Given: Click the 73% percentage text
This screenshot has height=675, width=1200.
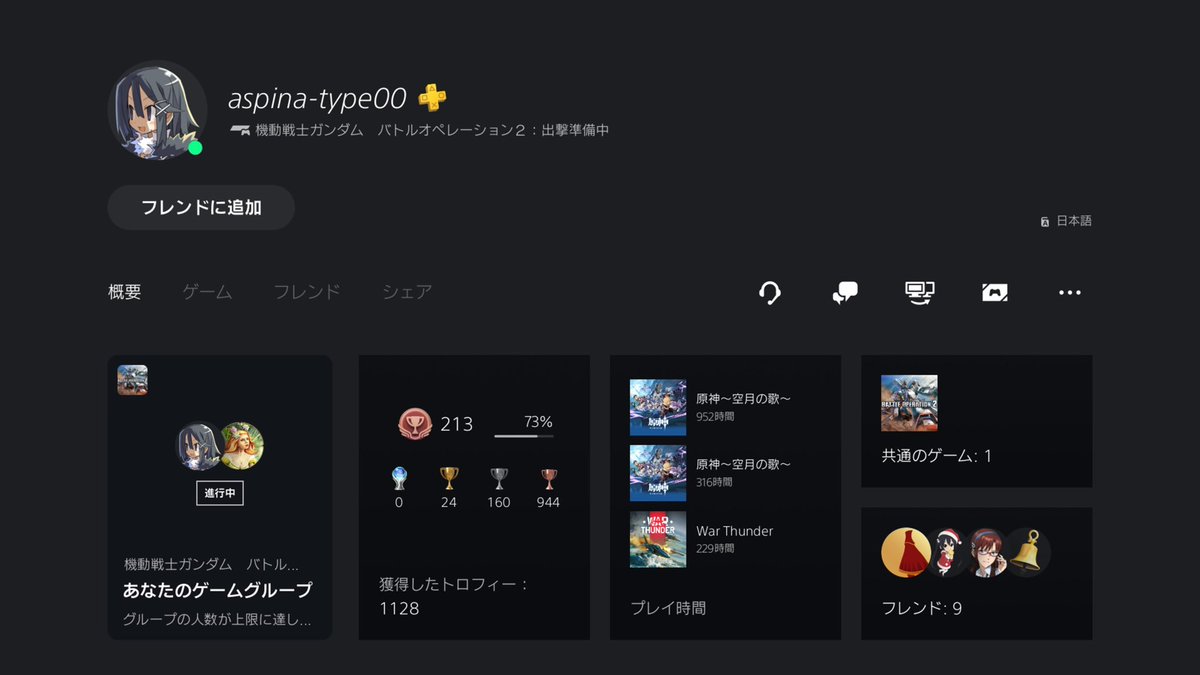Looking at the screenshot, I should pyautogui.click(x=538, y=422).
